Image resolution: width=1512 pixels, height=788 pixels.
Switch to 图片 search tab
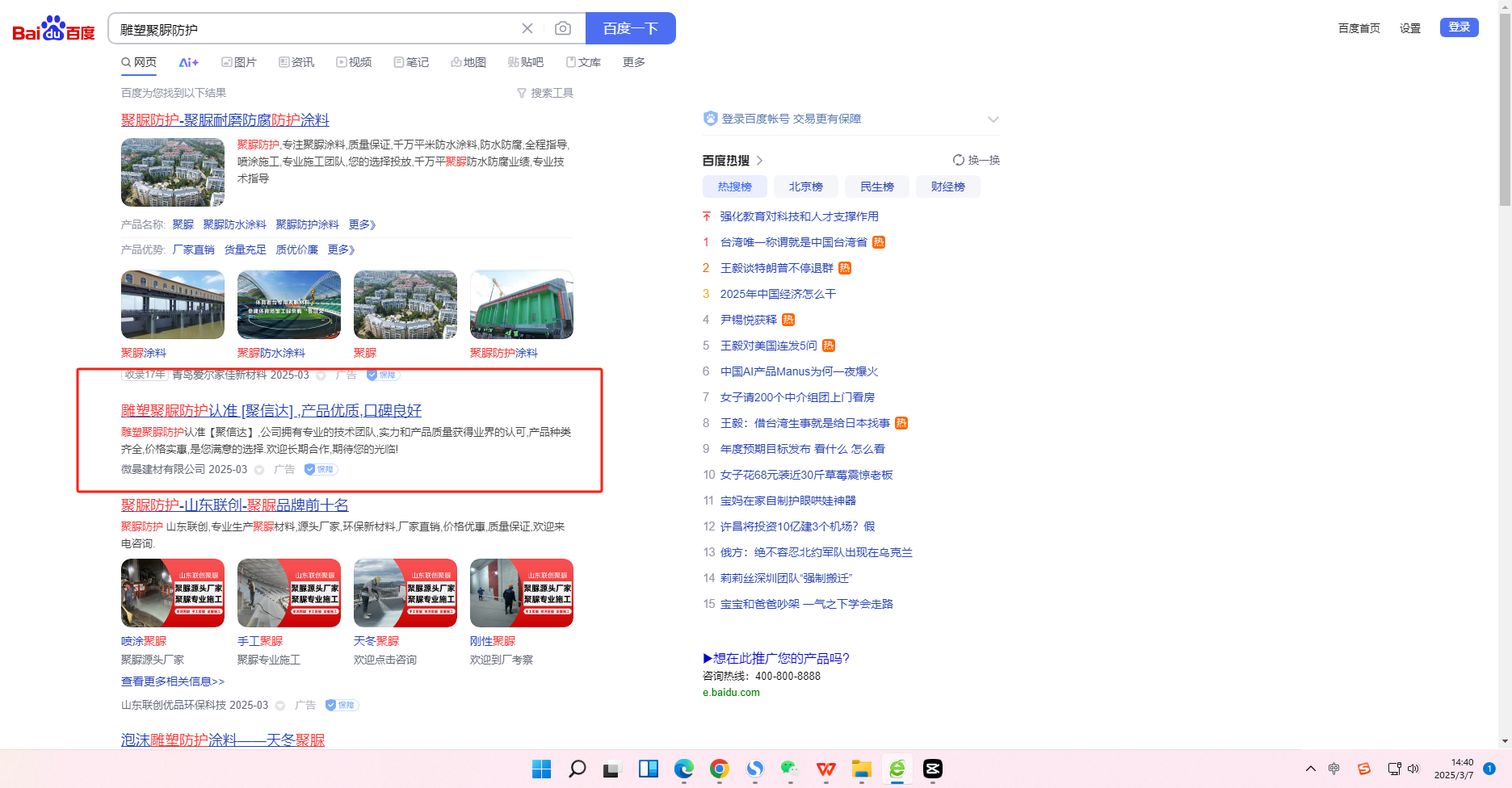[x=239, y=62]
